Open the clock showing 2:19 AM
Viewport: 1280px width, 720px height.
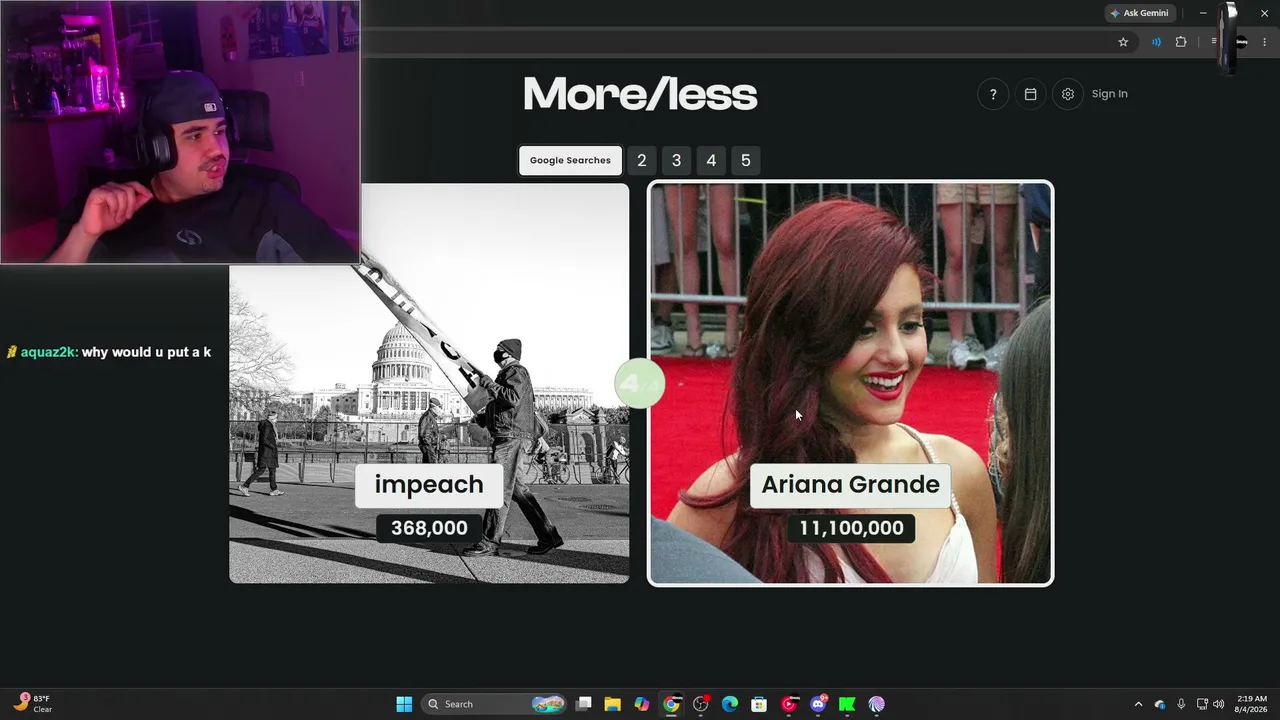pos(1252,704)
